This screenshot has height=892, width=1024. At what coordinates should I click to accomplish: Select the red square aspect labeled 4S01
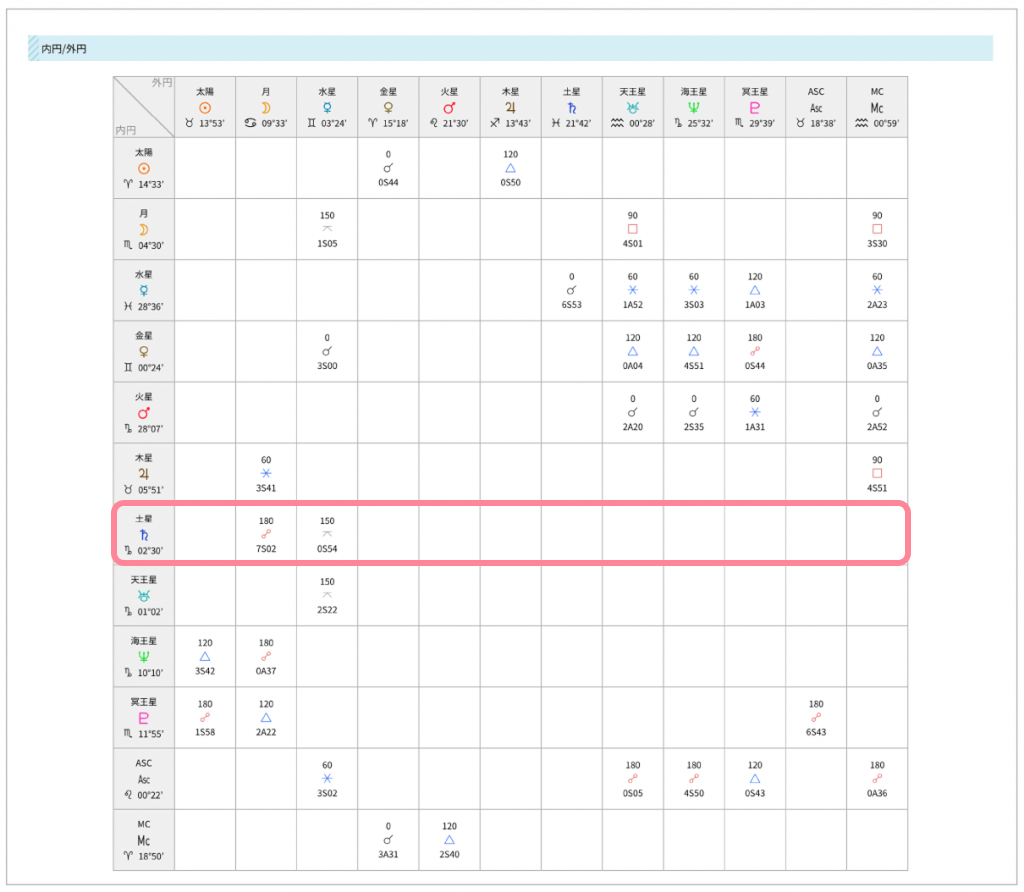tap(632, 229)
